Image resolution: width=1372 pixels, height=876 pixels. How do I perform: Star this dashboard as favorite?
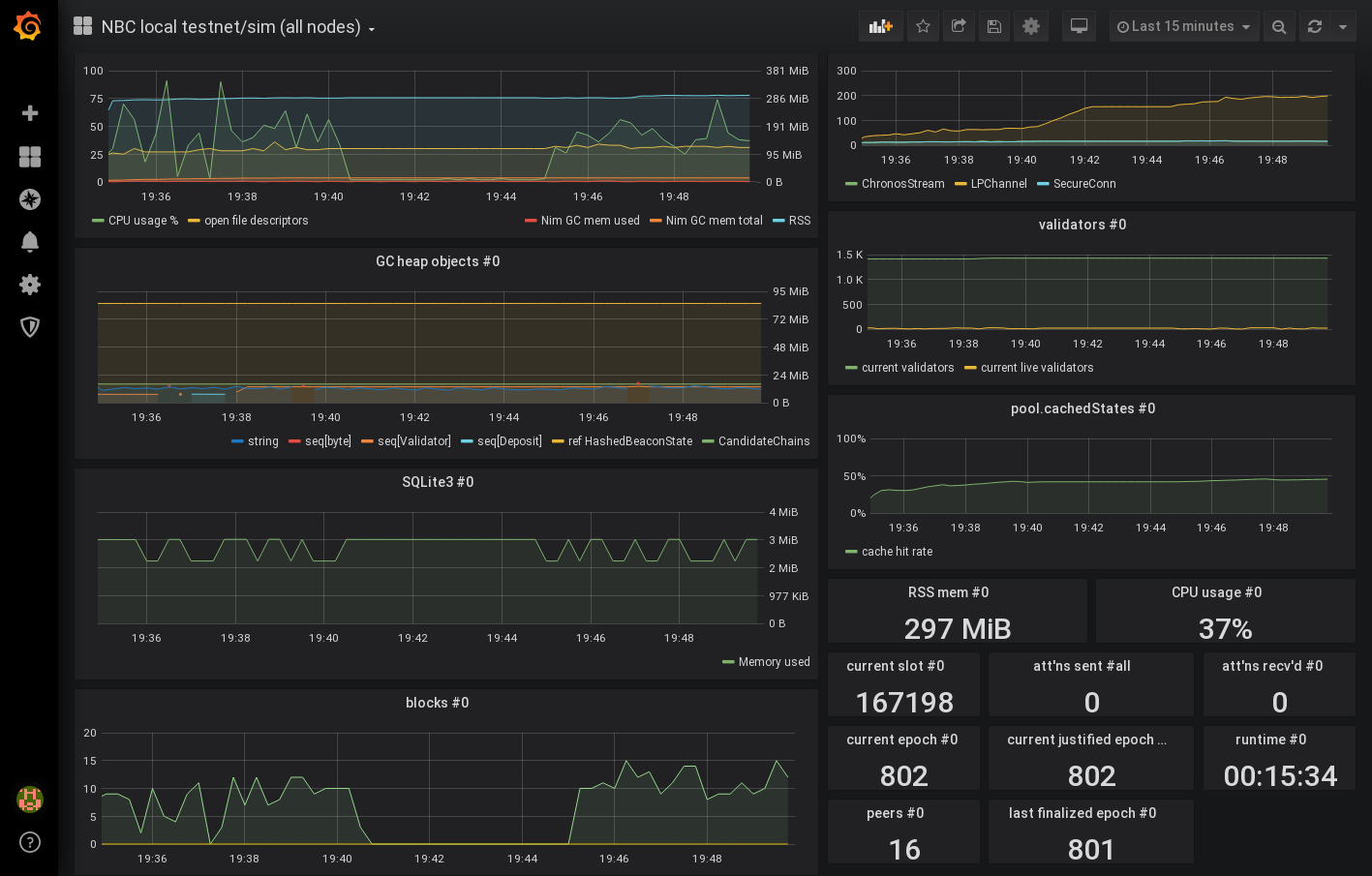tap(923, 26)
